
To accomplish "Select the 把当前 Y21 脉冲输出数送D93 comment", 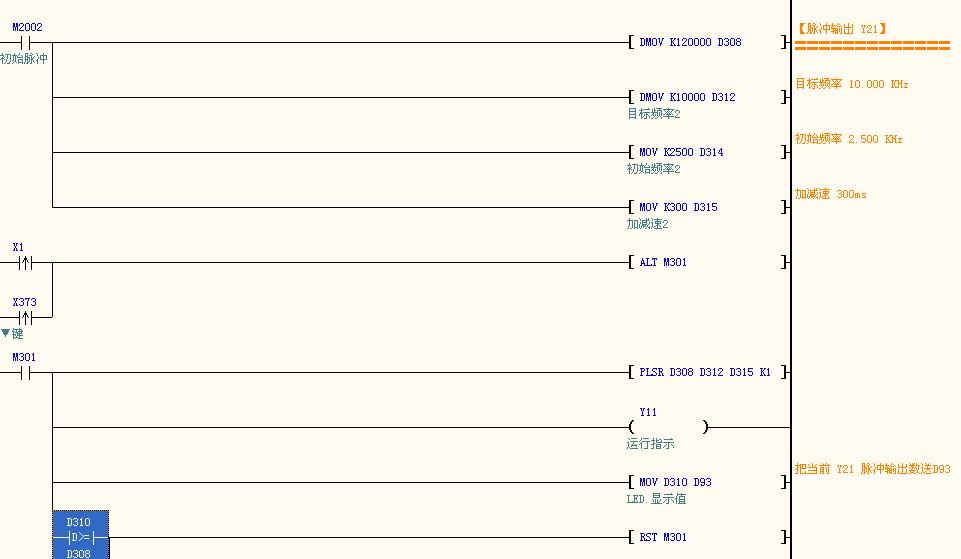I will (x=872, y=469).
